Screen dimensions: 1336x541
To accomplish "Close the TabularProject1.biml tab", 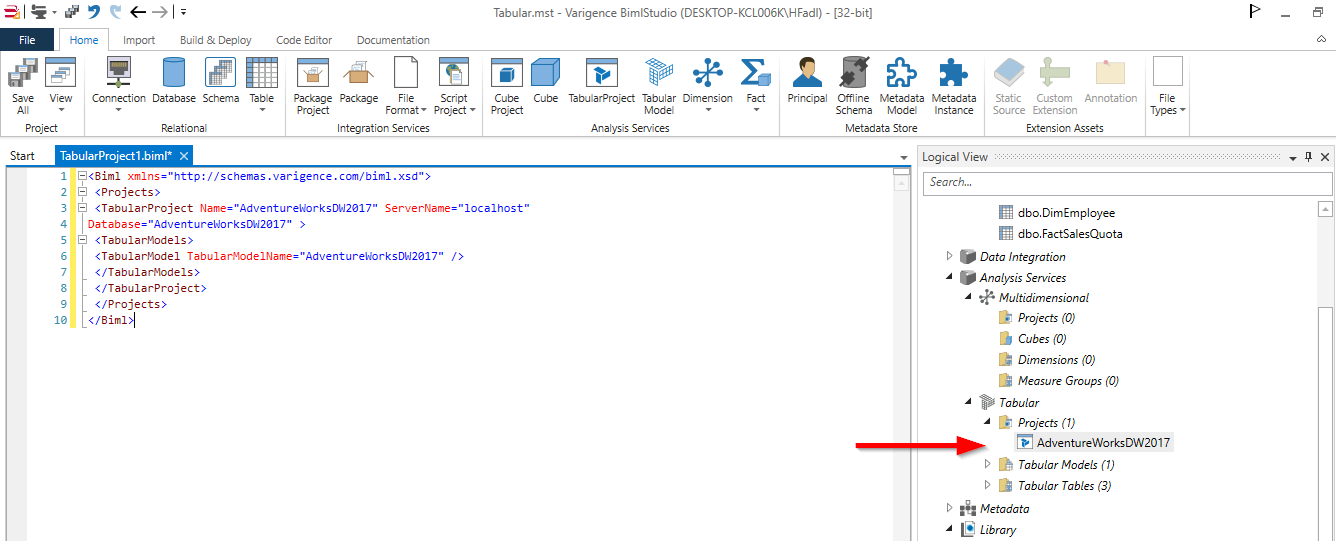I will (184, 156).
